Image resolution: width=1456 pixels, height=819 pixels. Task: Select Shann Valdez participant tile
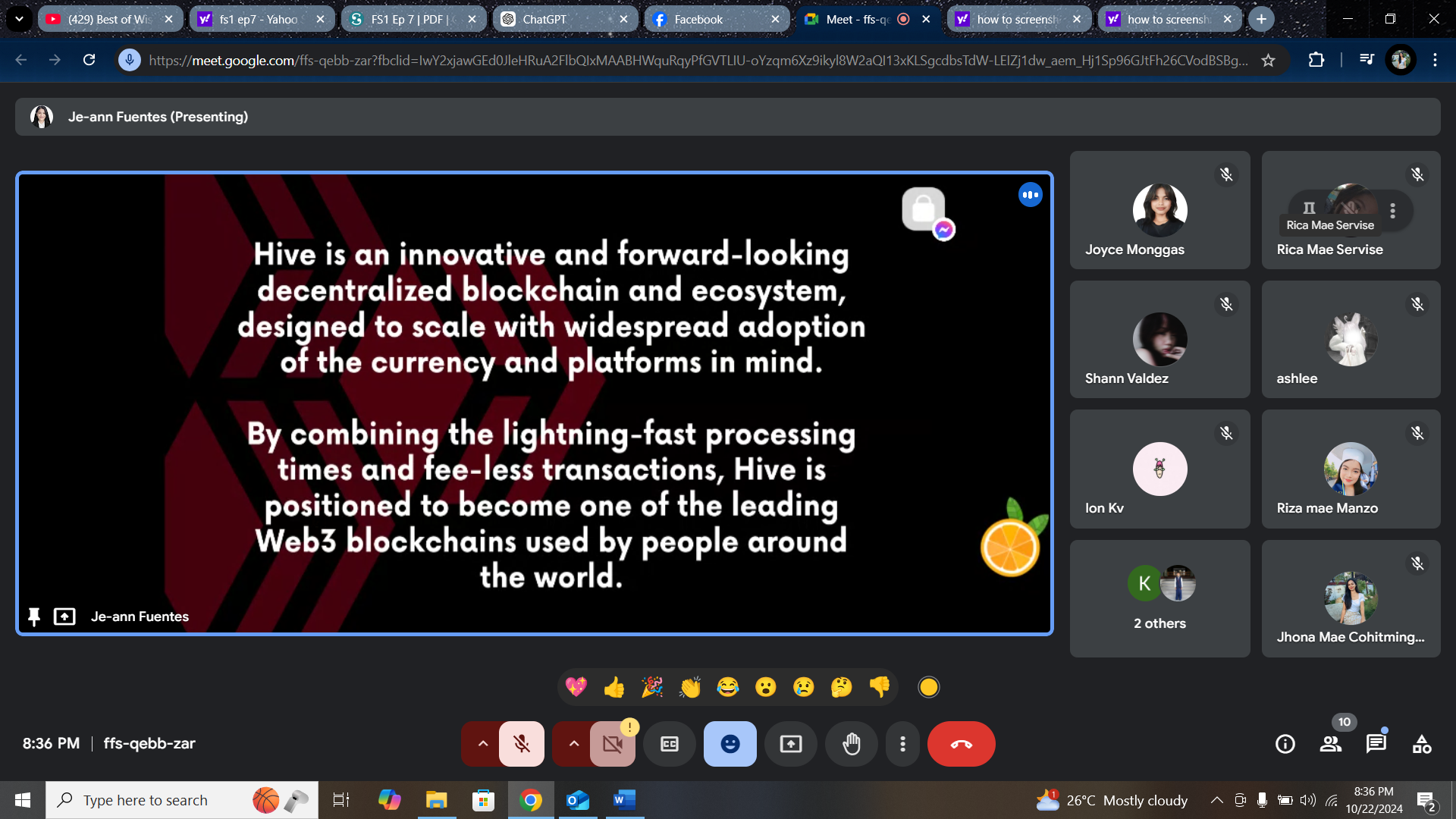pos(1159,339)
